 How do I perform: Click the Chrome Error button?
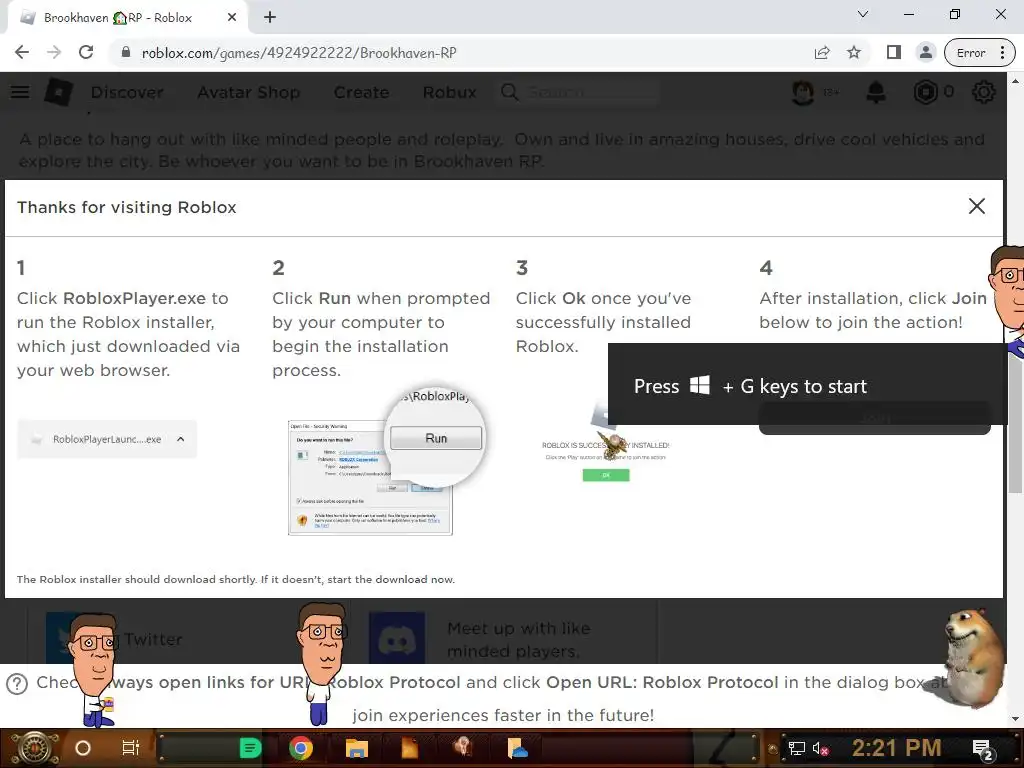click(x=970, y=53)
